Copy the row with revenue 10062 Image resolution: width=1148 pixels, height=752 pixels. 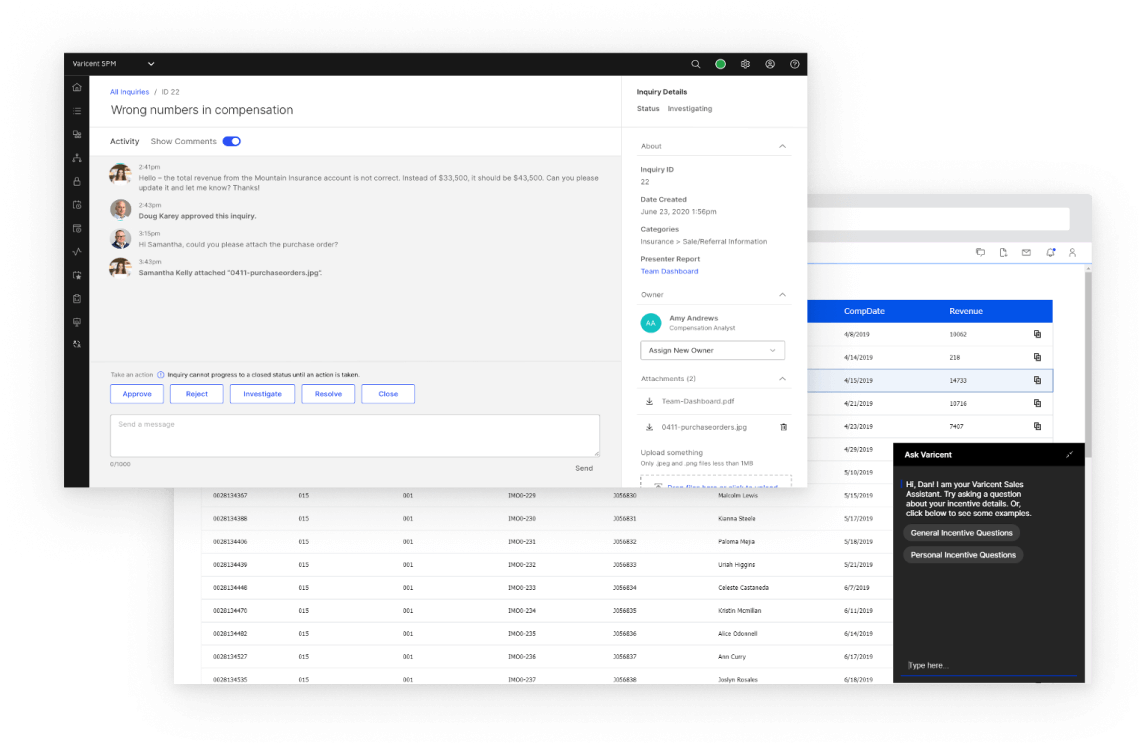click(x=1037, y=334)
